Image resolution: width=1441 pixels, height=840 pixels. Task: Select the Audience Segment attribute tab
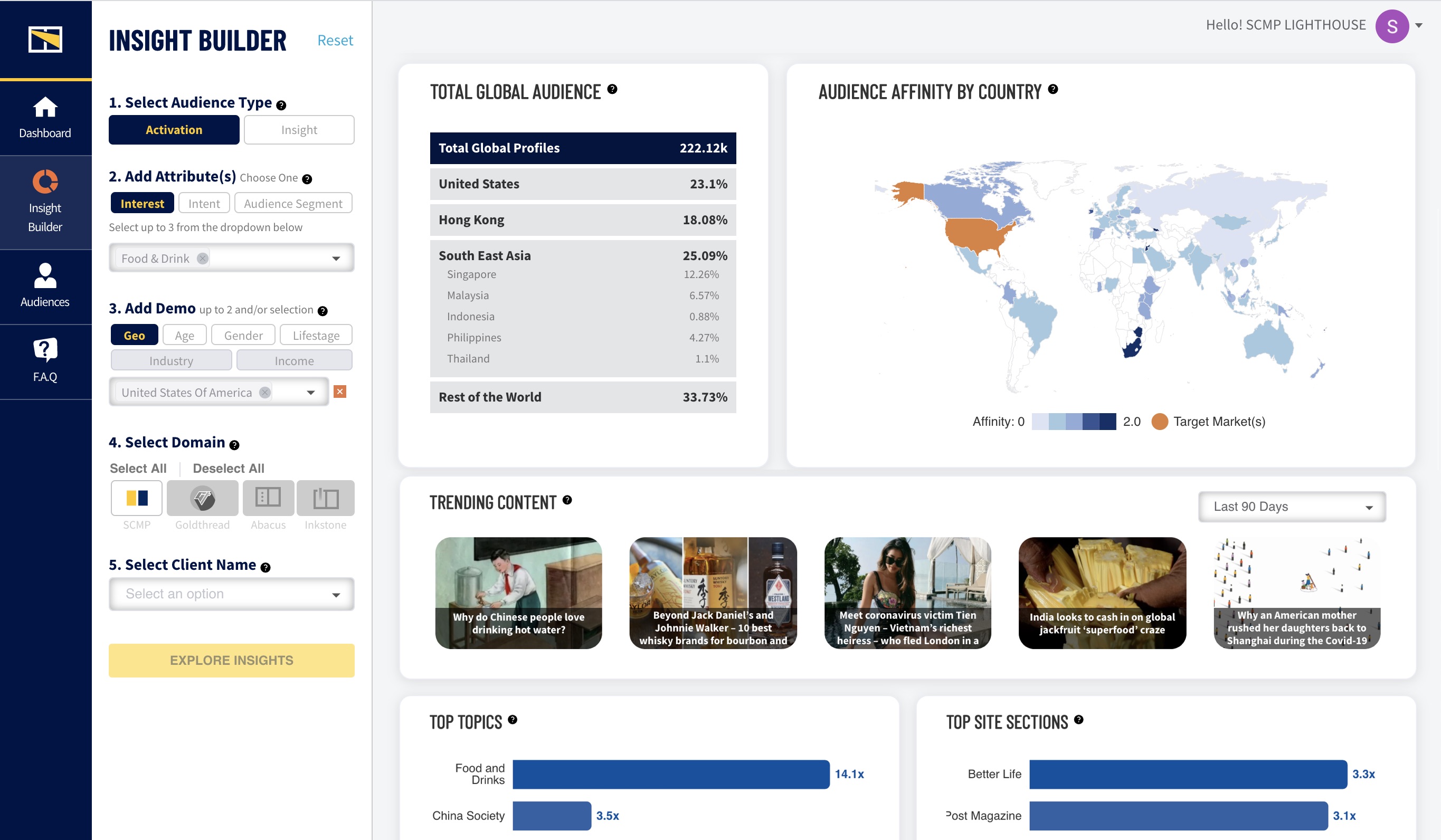[293, 204]
